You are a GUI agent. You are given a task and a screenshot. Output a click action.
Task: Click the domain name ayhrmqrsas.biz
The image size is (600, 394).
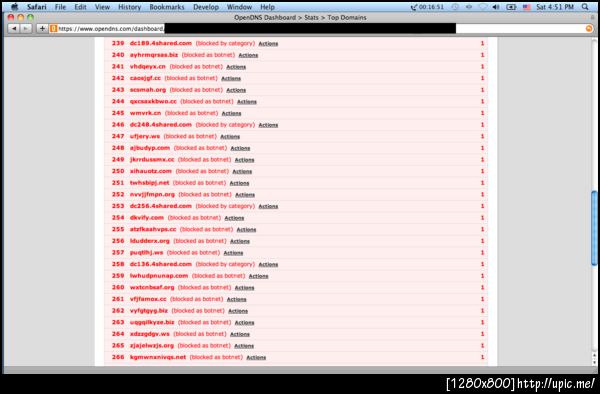tap(154, 55)
